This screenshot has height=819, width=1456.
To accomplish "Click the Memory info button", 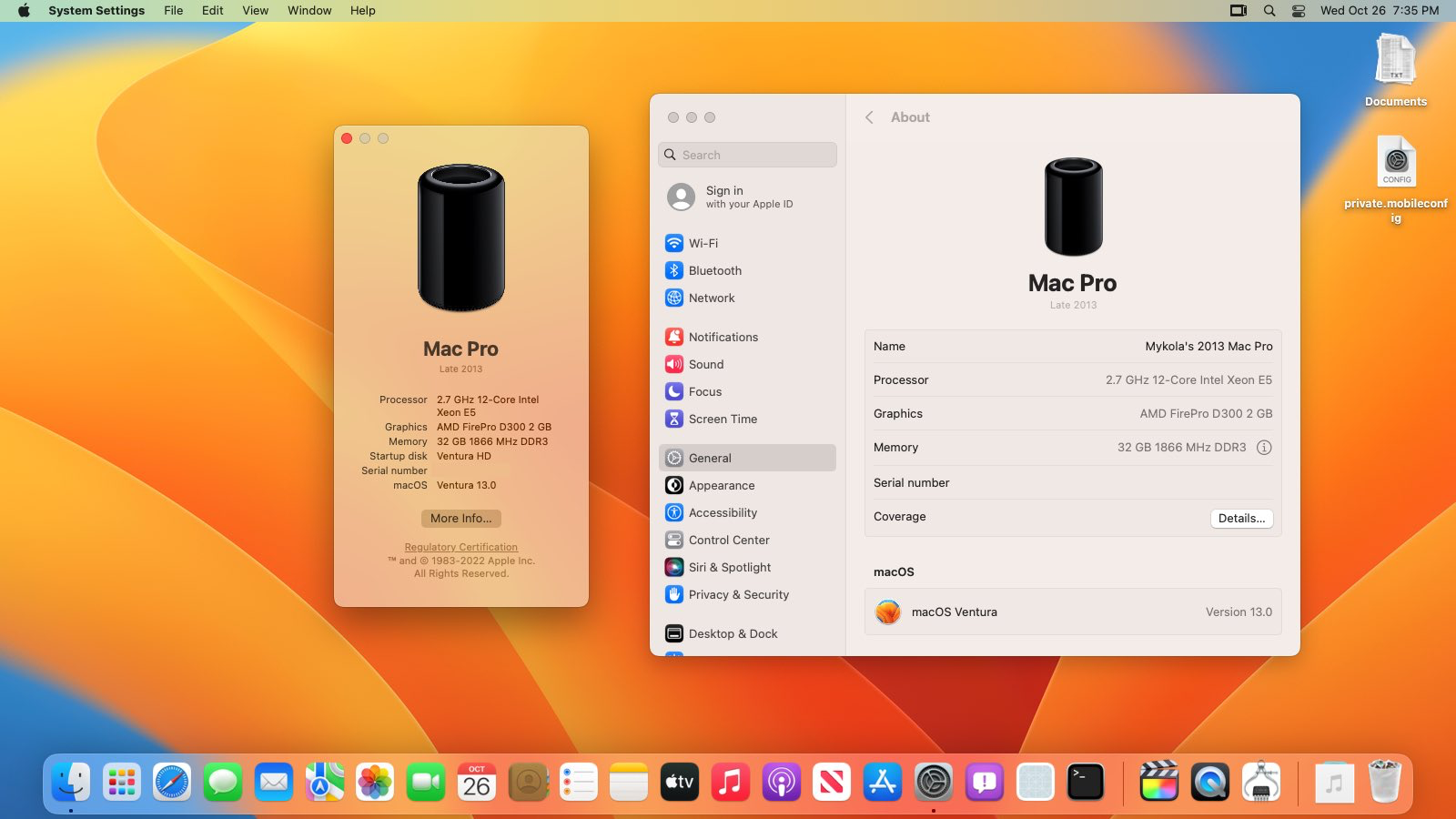I will tap(1264, 448).
